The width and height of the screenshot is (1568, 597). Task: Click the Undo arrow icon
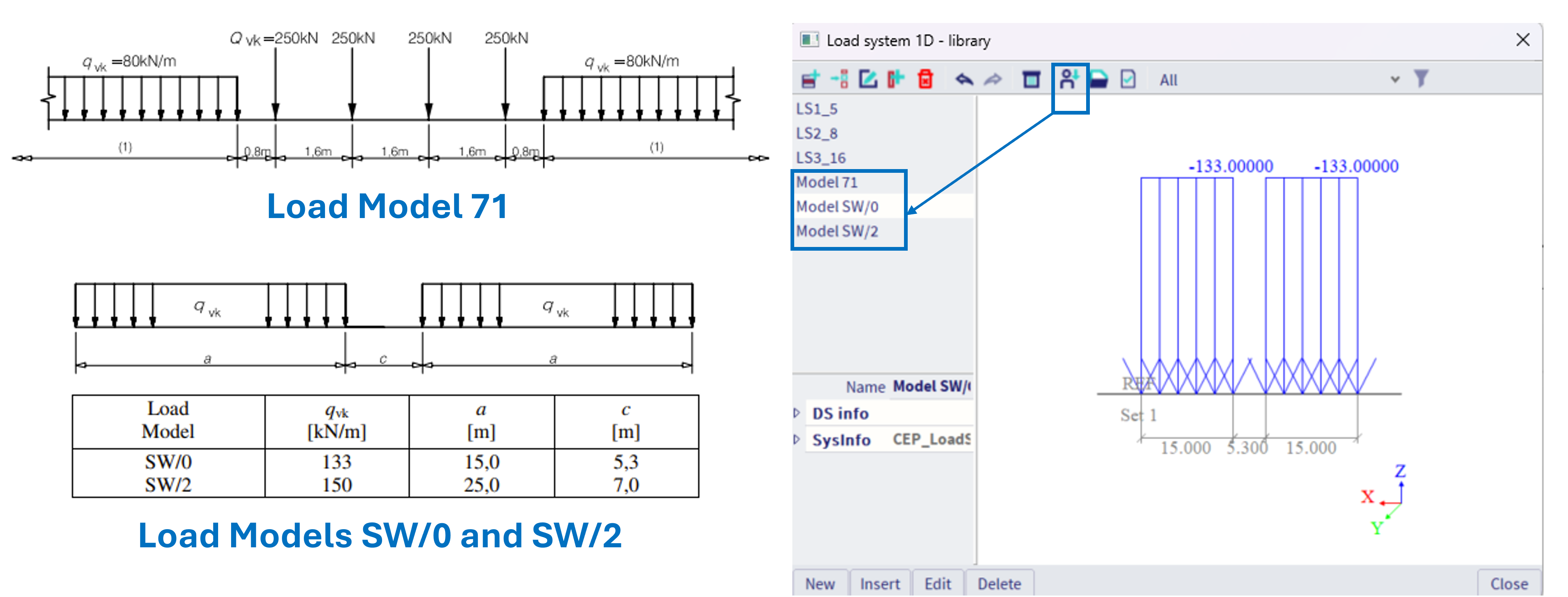[964, 79]
